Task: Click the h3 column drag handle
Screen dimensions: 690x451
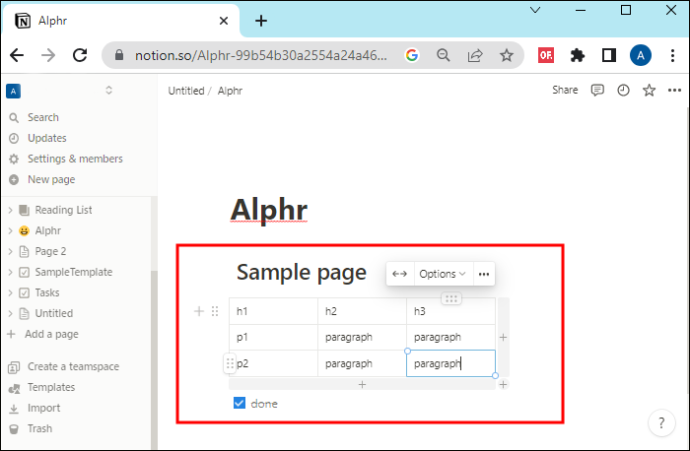Action: tap(451, 299)
